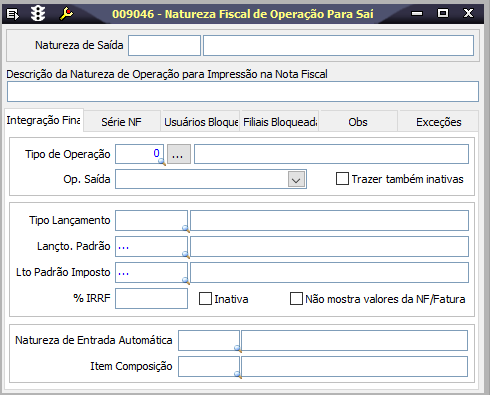
Task: Open the wrench settings icon
Action: pos(66,14)
